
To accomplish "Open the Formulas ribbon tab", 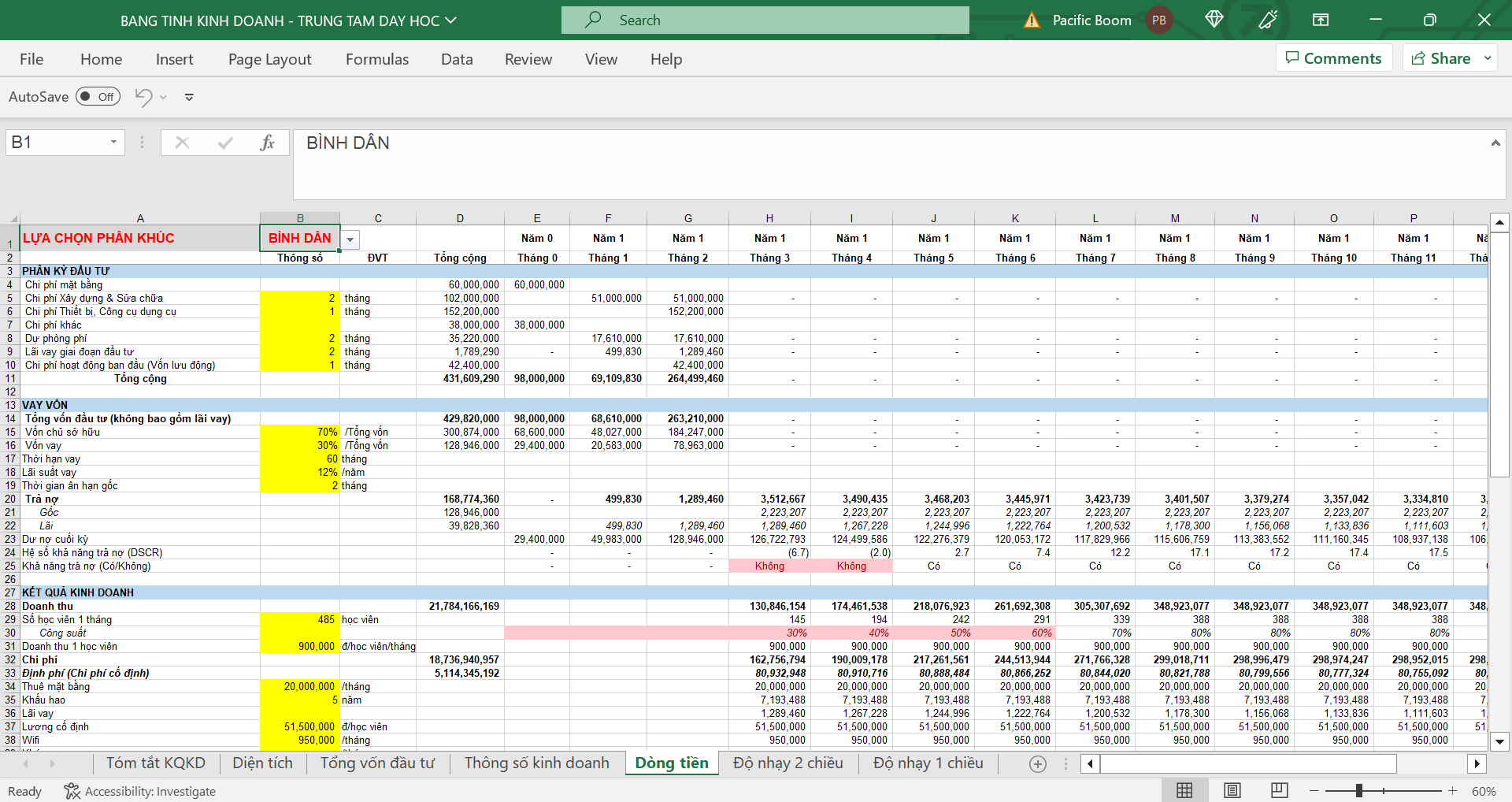I will [x=377, y=59].
